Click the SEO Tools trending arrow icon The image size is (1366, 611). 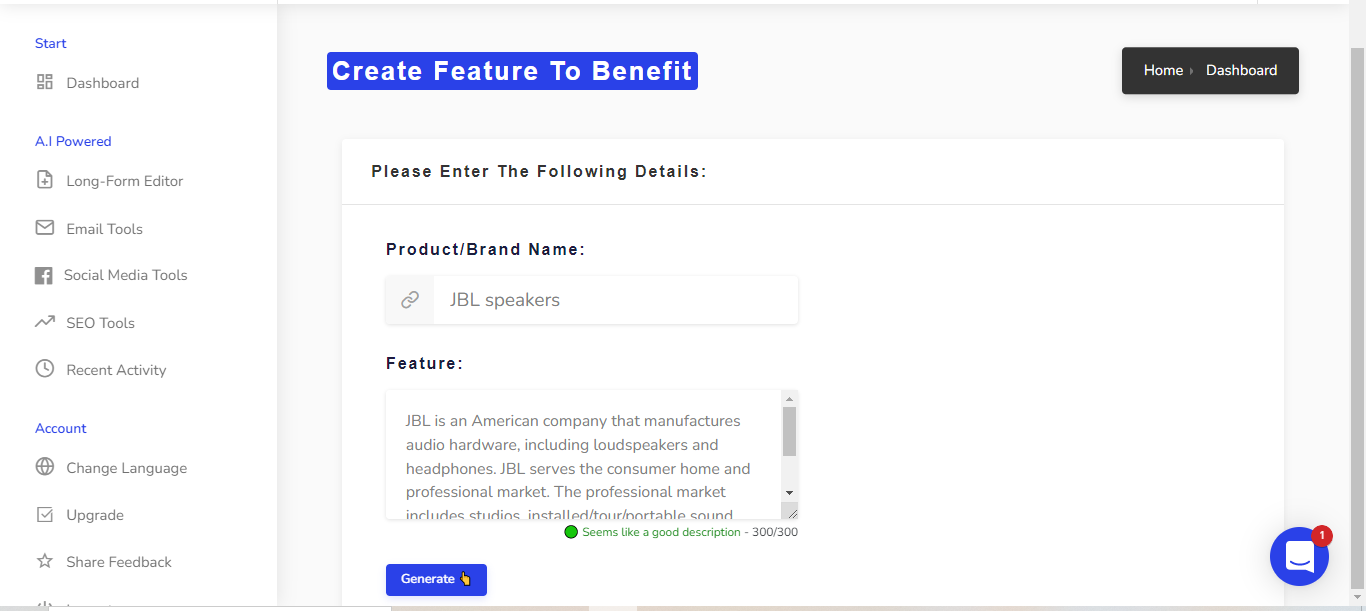44,322
